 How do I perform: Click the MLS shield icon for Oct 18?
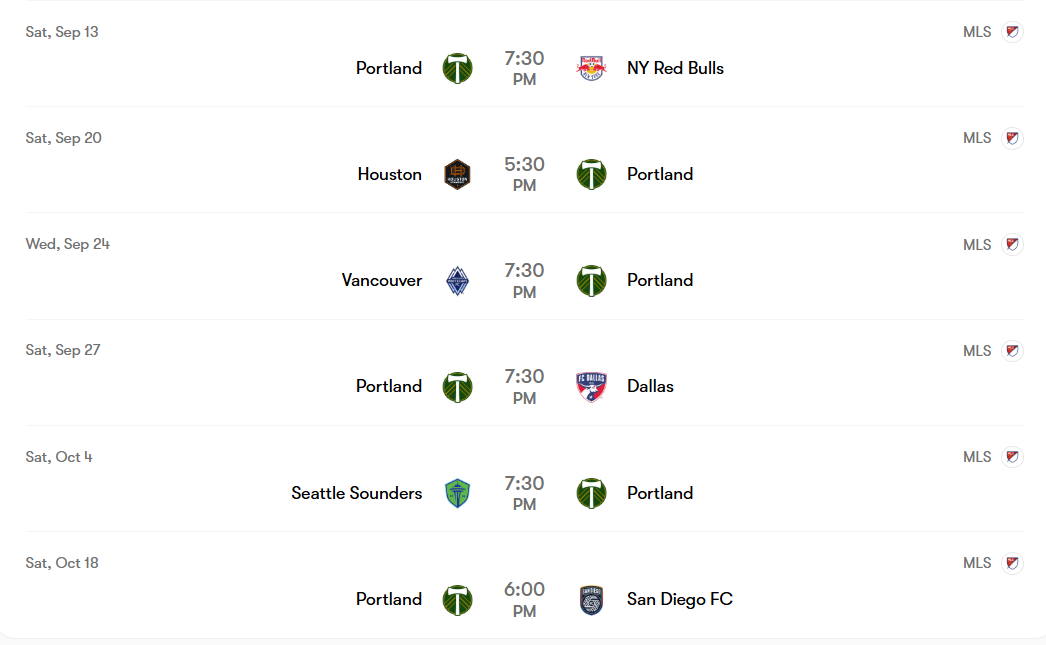click(x=1012, y=563)
